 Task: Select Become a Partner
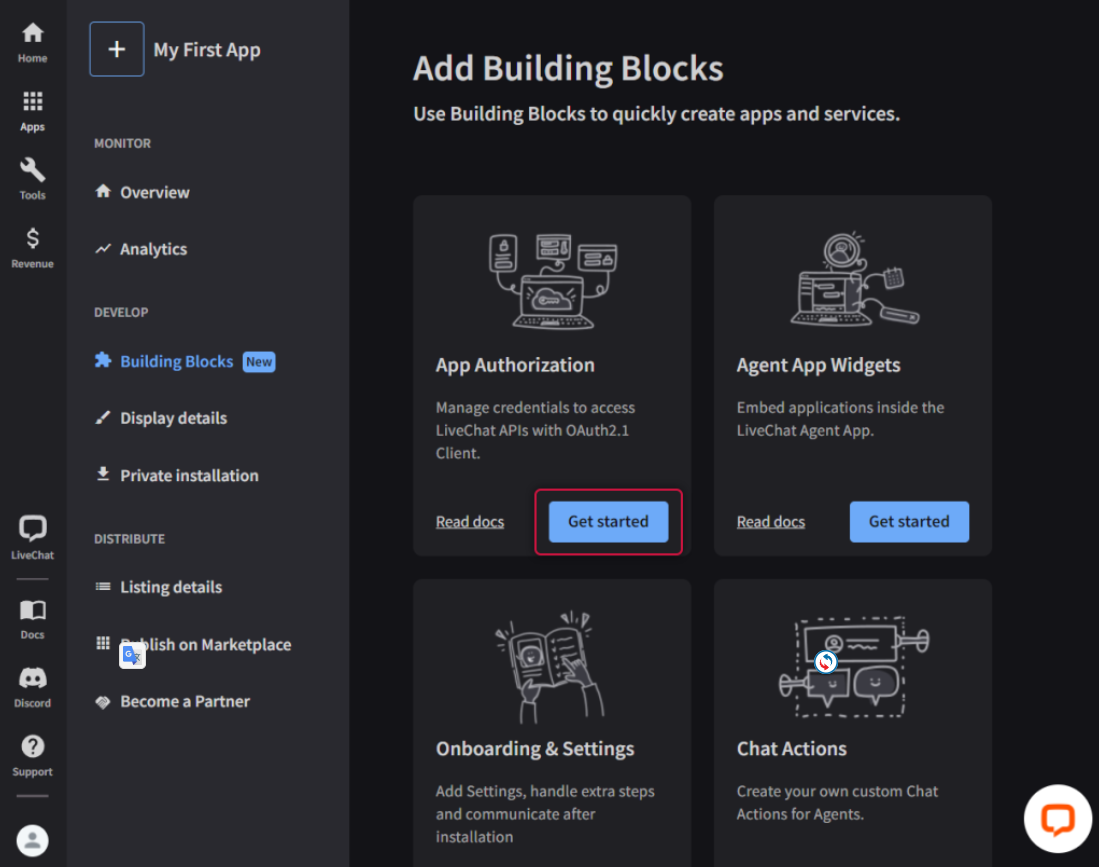coord(185,702)
